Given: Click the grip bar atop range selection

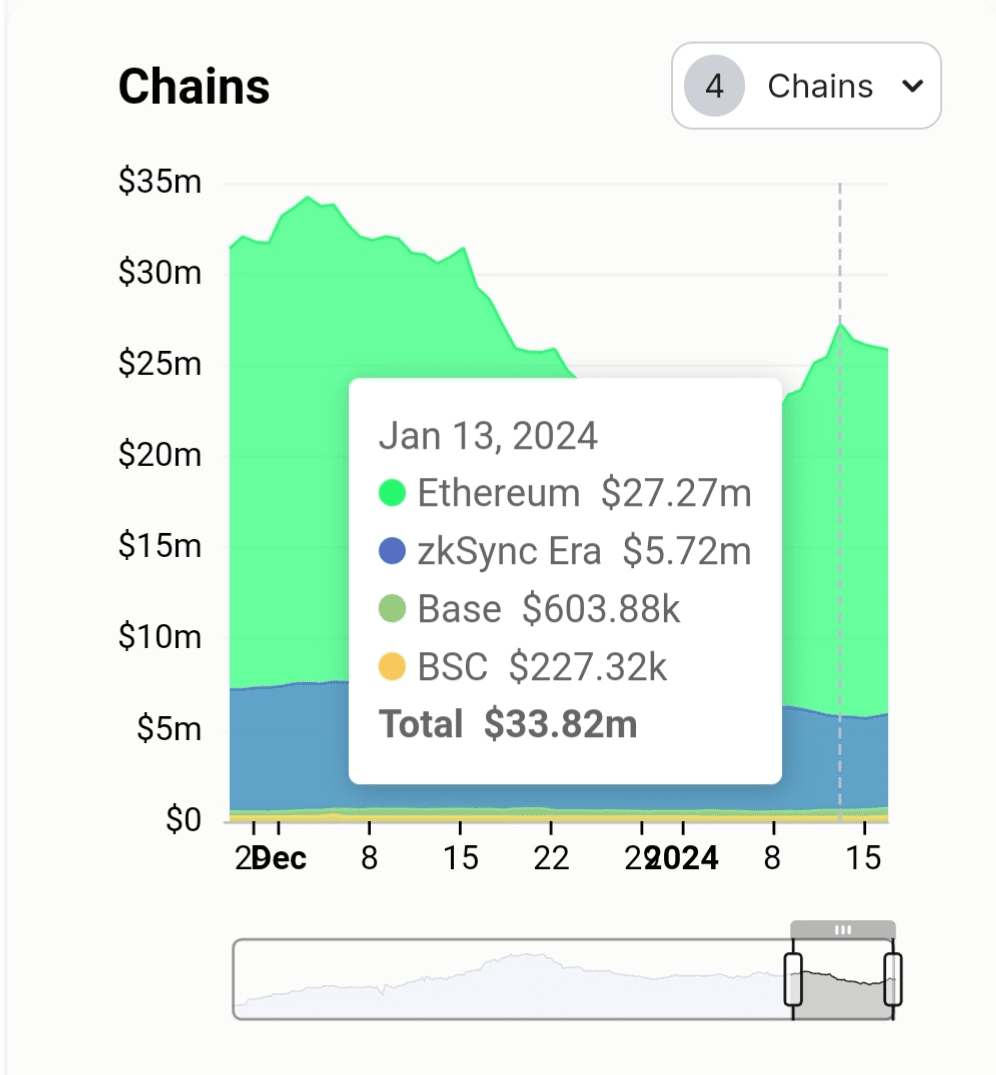Looking at the screenshot, I should tap(843, 930).
